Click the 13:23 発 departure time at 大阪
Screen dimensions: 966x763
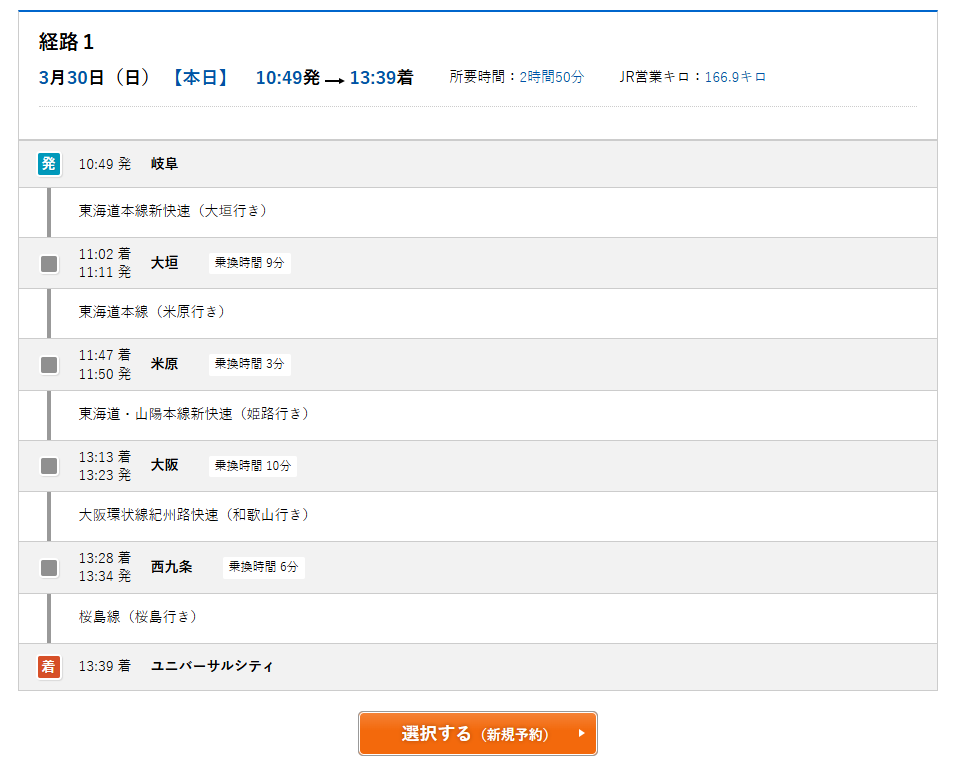105,475
